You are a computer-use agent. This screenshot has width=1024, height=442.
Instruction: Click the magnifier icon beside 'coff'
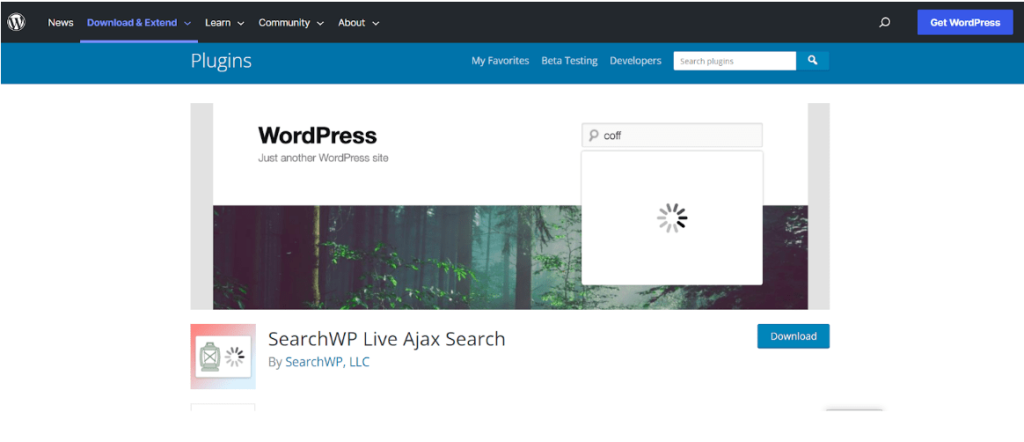point(594,135)
